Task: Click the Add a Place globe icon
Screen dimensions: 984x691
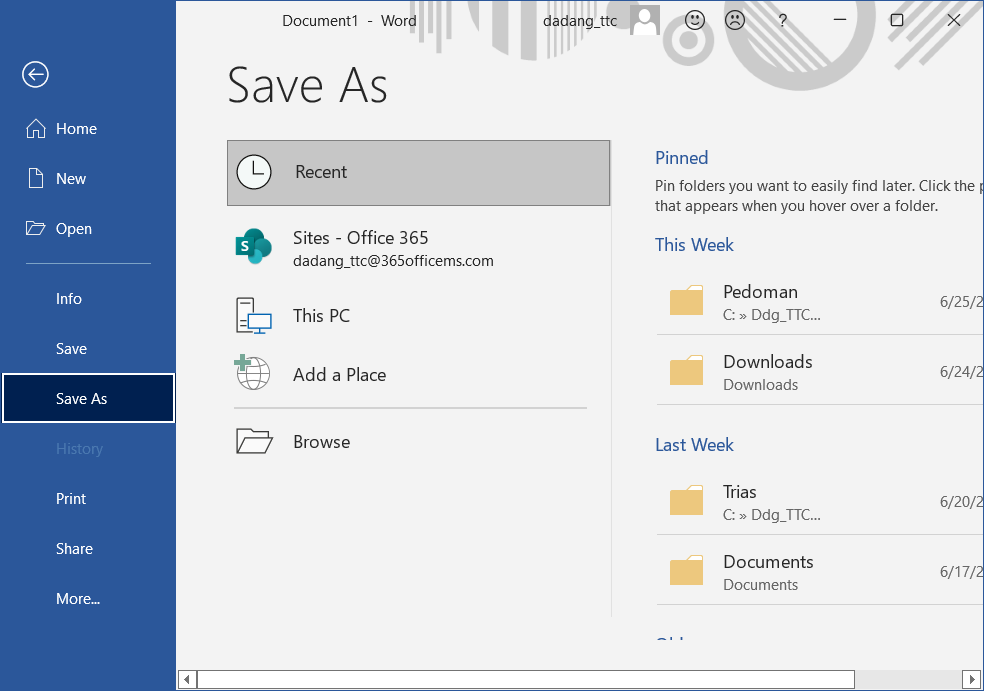Action: click(x=253, y=373)
